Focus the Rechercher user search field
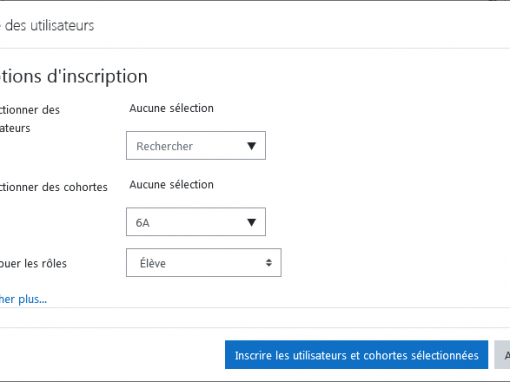This screenshot has height=382, width=510. pyautogui.click(x=196, y=146)
